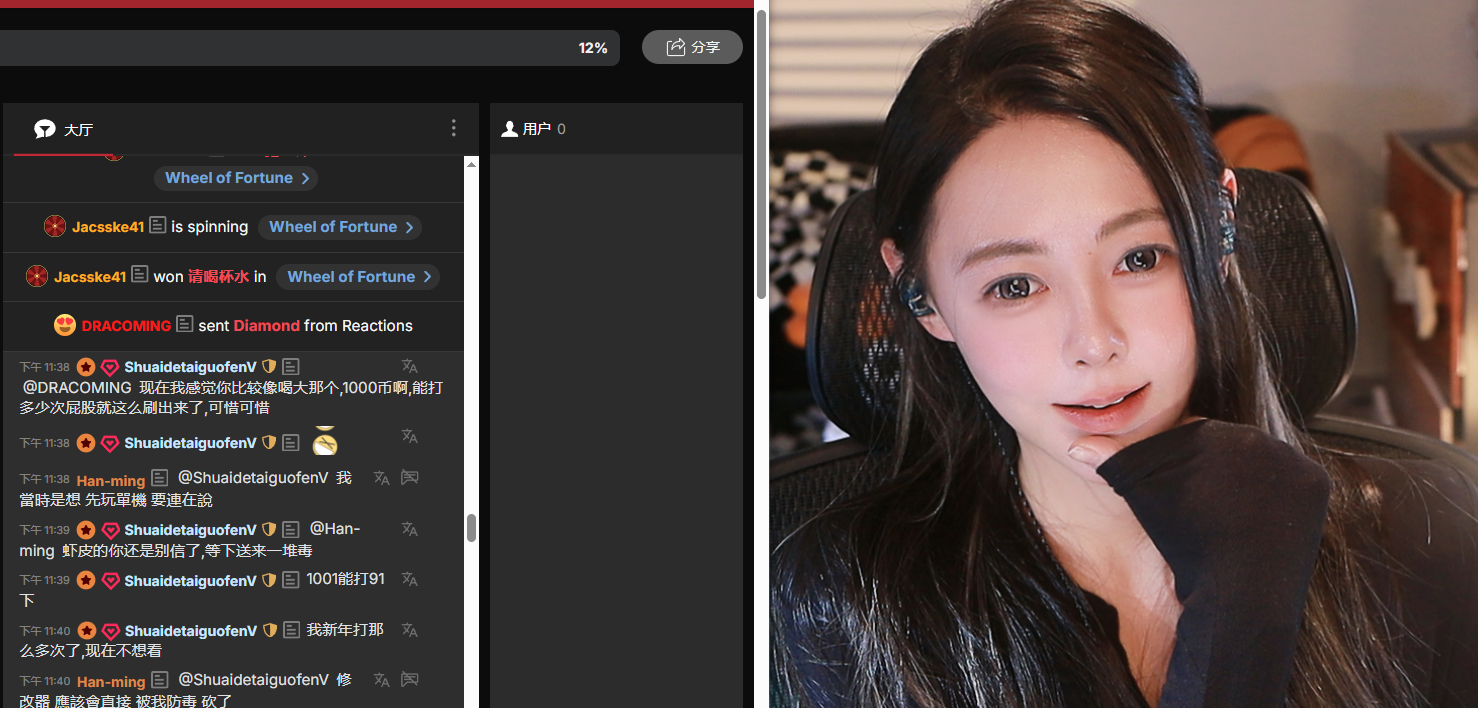The height and width of the screenshot is (708, 1478).
Task: Translate the '我新年打那么多次了' message
Action: [x=409, y=630]
